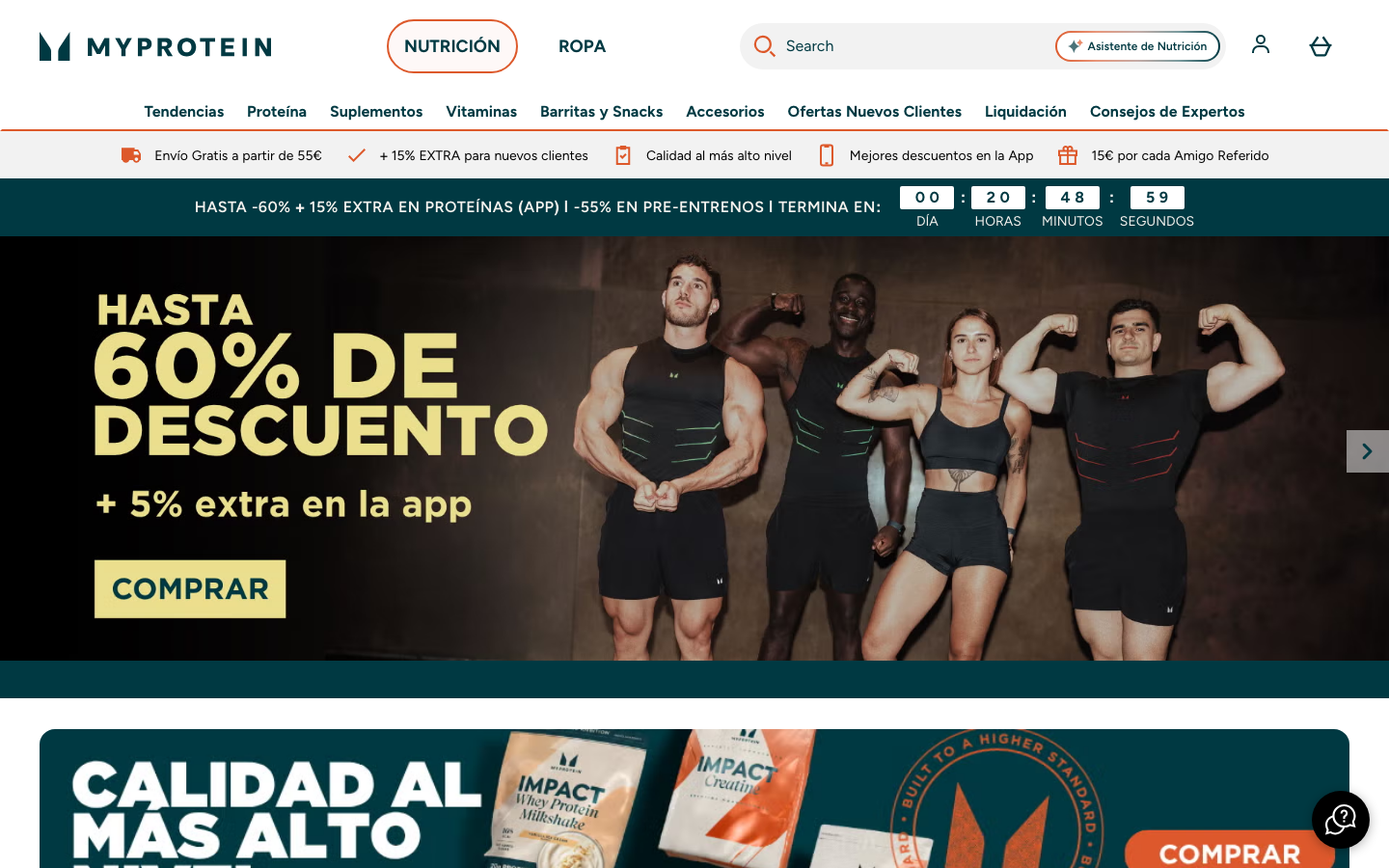The image size is (1389, 868).
Task: Focus the Search input field
Action: point(914,46)
